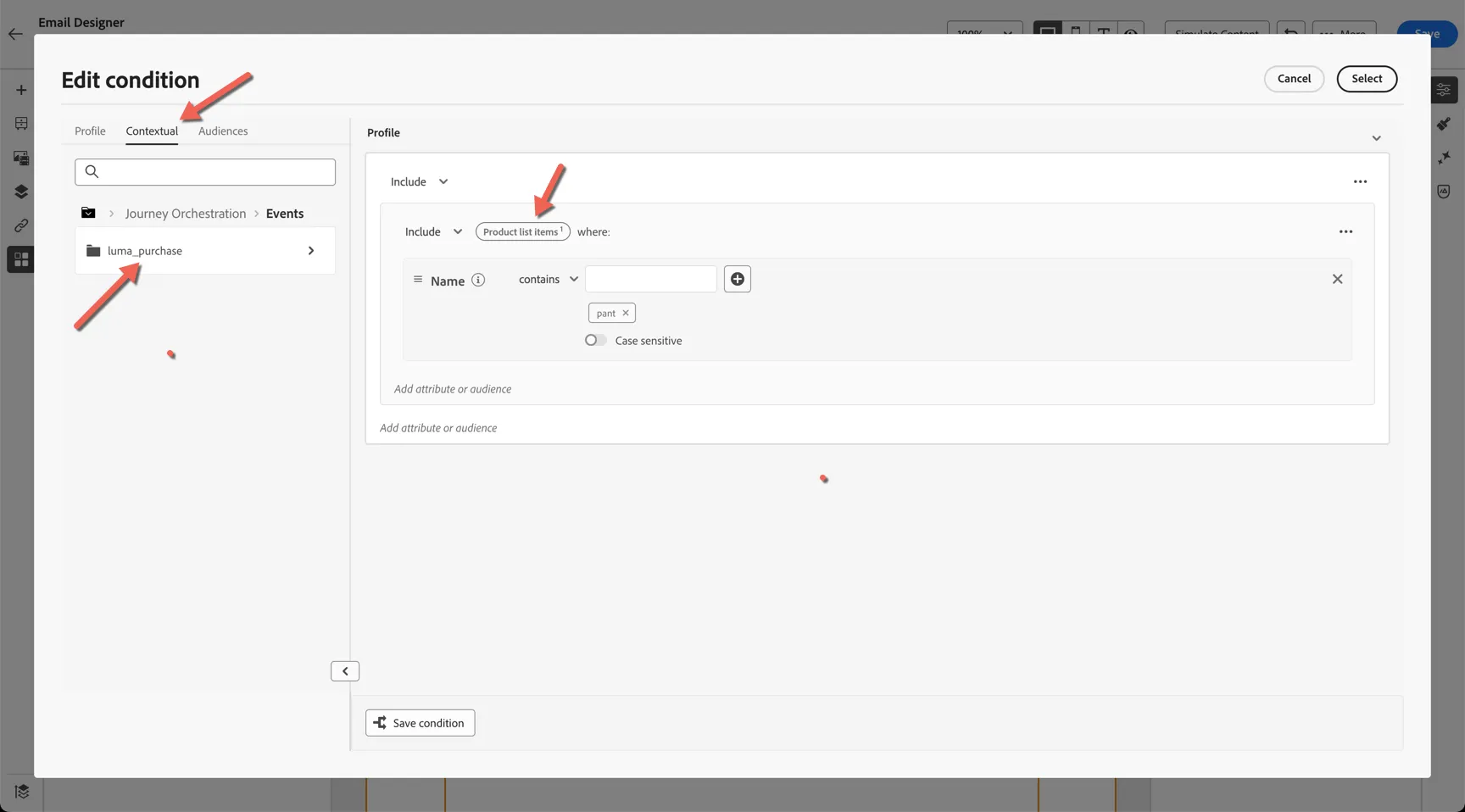Screen dimensions: 1465x812
Task: Click the Events breadcrumb
Action: click(x=285, y=214)
